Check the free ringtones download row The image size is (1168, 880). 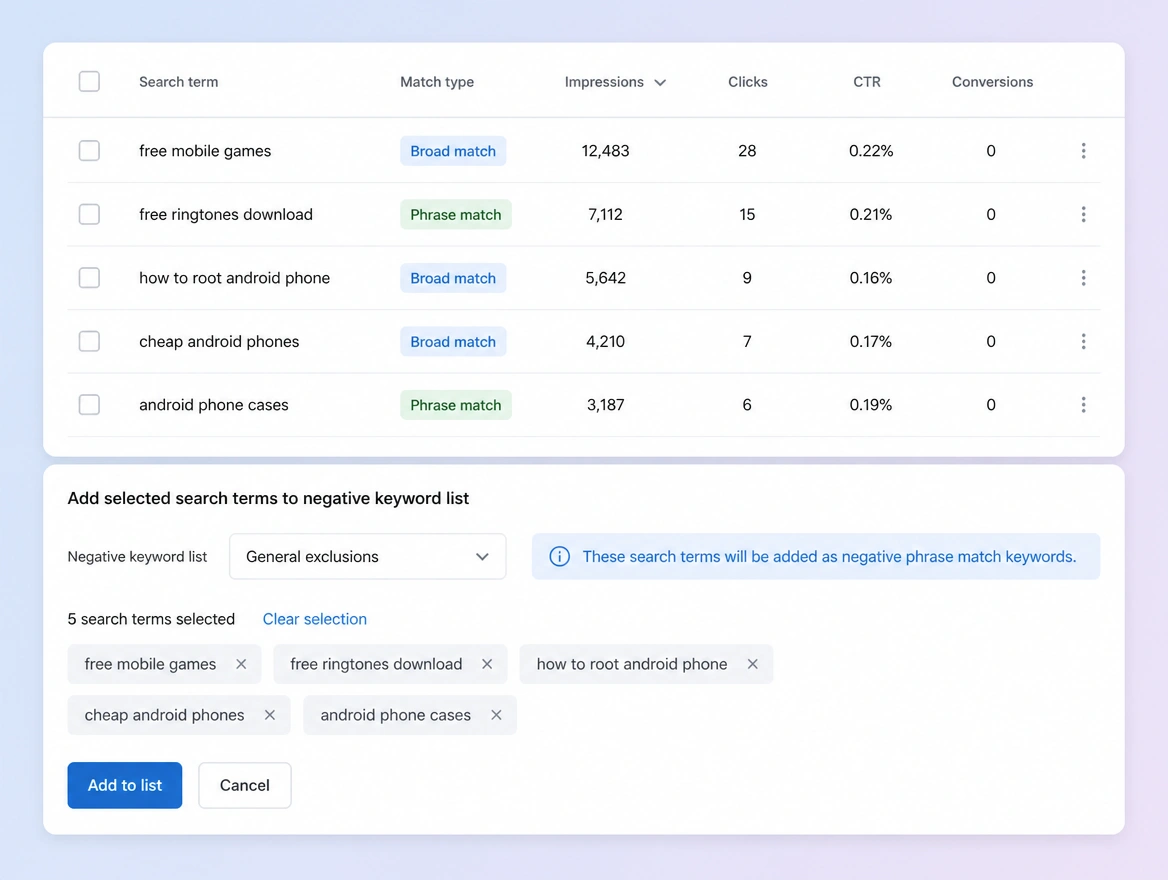89,215
